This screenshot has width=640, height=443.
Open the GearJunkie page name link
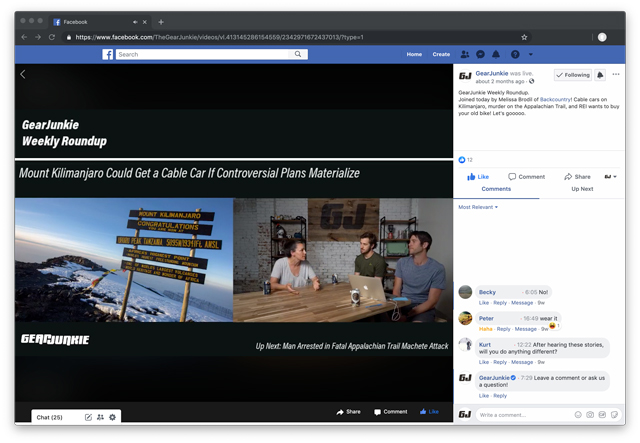tap(492, 73)
